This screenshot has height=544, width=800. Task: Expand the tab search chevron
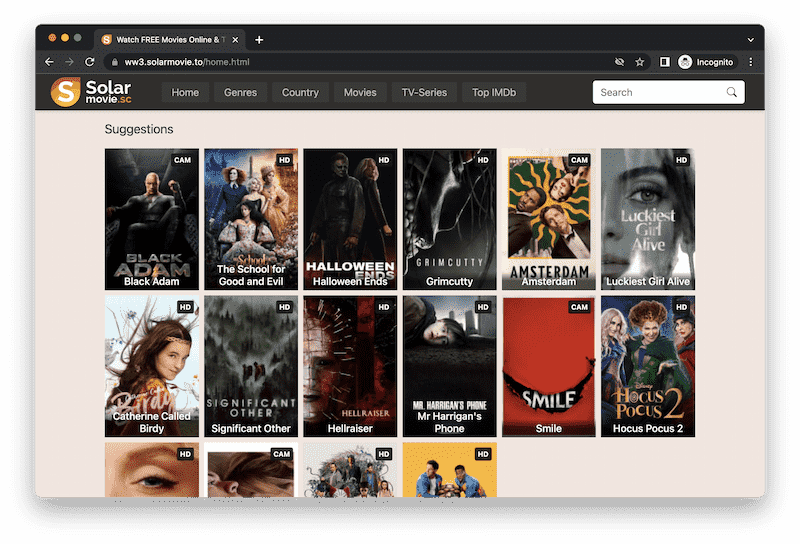[751, 40]
